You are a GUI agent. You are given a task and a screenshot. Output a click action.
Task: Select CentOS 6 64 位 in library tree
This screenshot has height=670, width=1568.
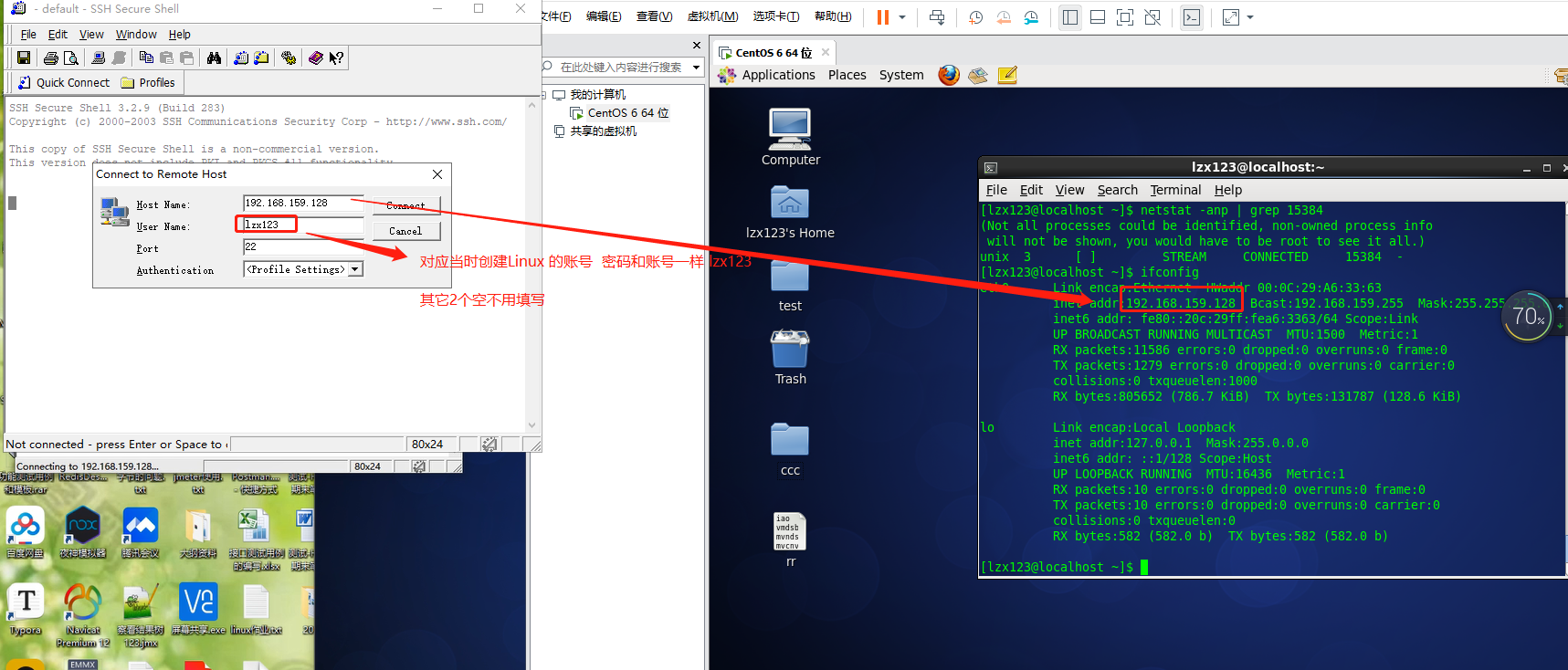pos(627,112)
